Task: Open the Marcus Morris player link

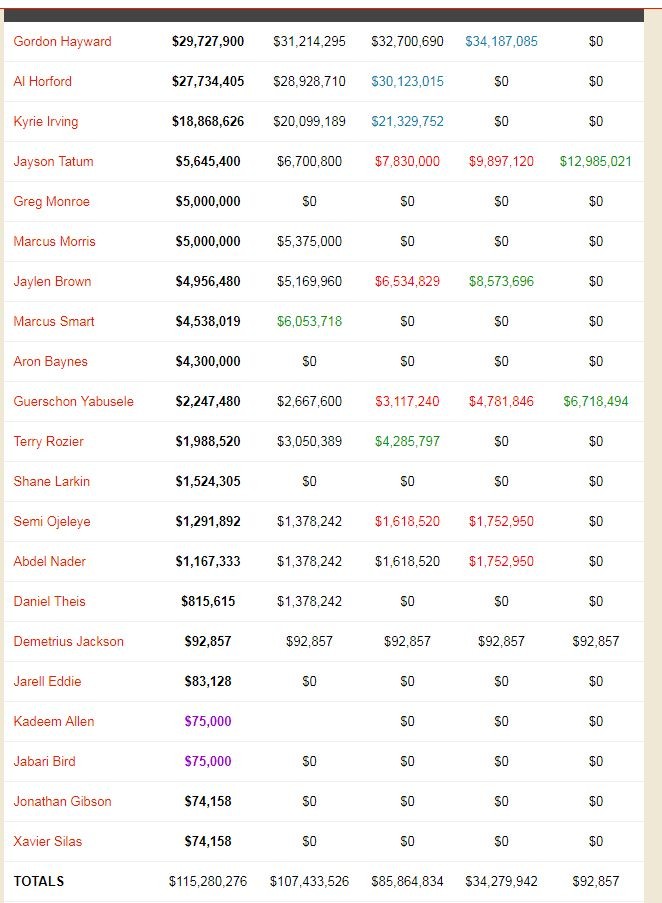Action: tap(54, 241)
